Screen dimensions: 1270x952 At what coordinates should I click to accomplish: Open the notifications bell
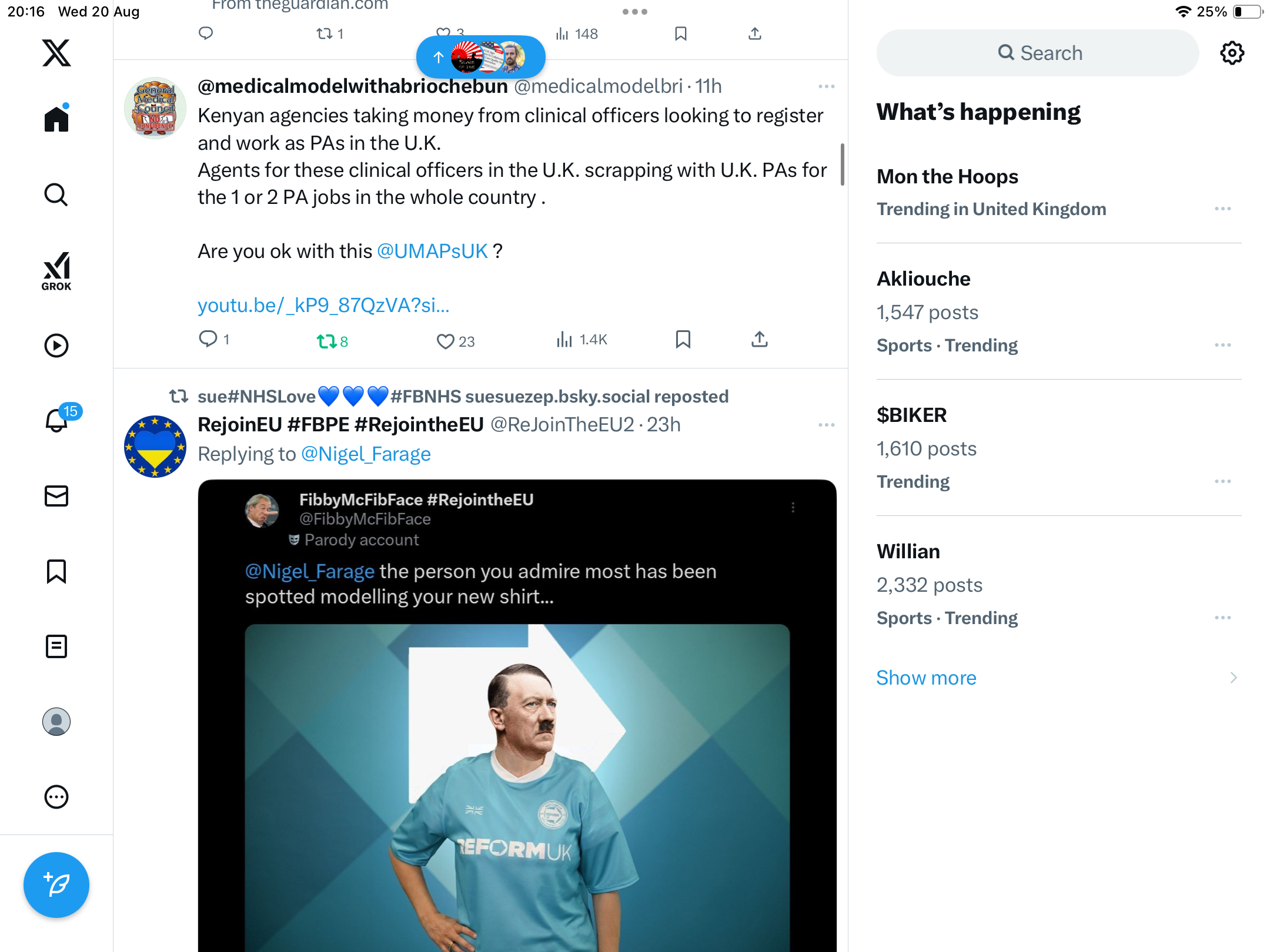(x=57, y=421)
